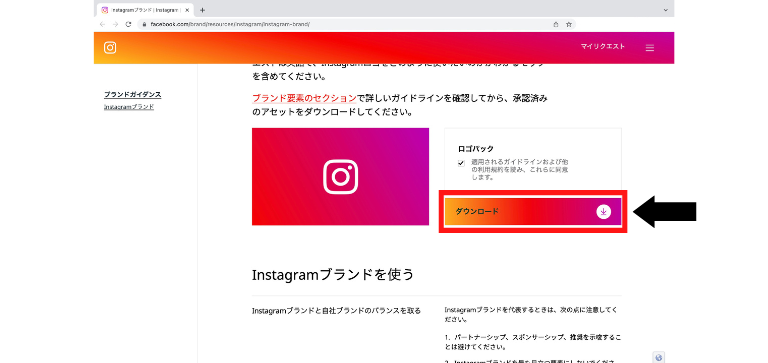The width and height of the screenshot is (768, 363).
Task: Click the share icon in address bar
Action: (x=555, y=24)
